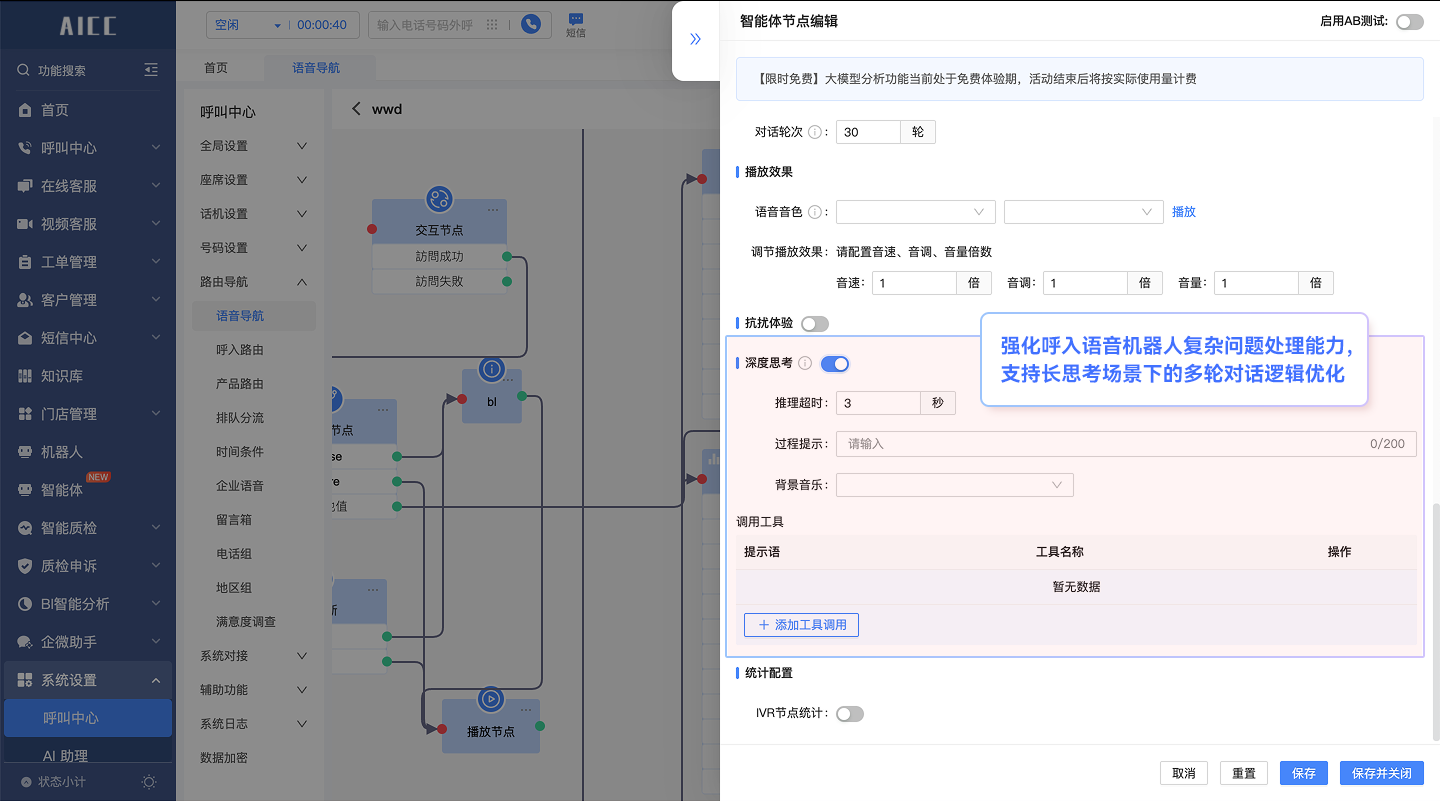Screen dimensions: 1440x801
Task: Click the 质检申诉 shield icon
Action: pyautogui.click(x=25, y=566)
